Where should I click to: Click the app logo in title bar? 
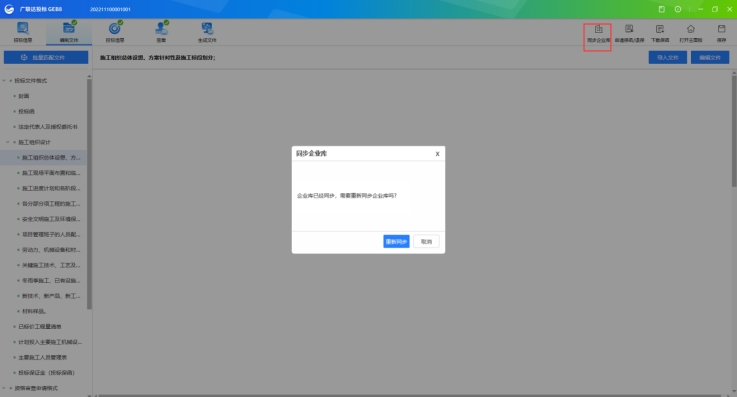9,9
